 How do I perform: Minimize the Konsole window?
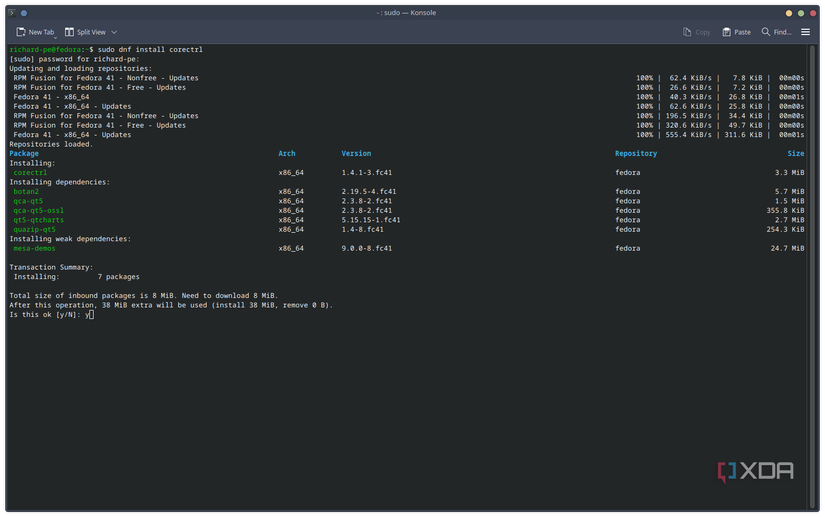788,13
